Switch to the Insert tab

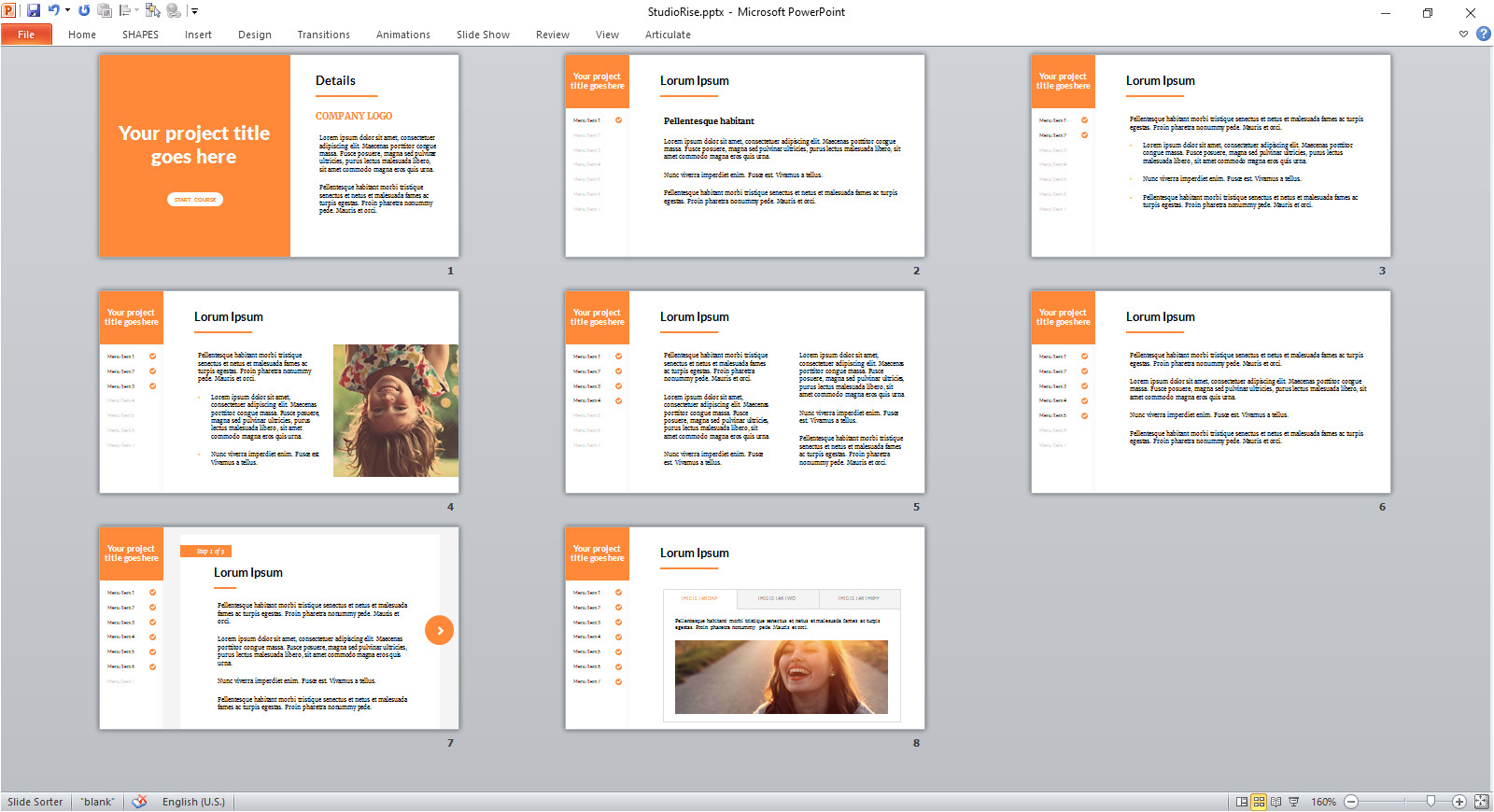(198, 35)
